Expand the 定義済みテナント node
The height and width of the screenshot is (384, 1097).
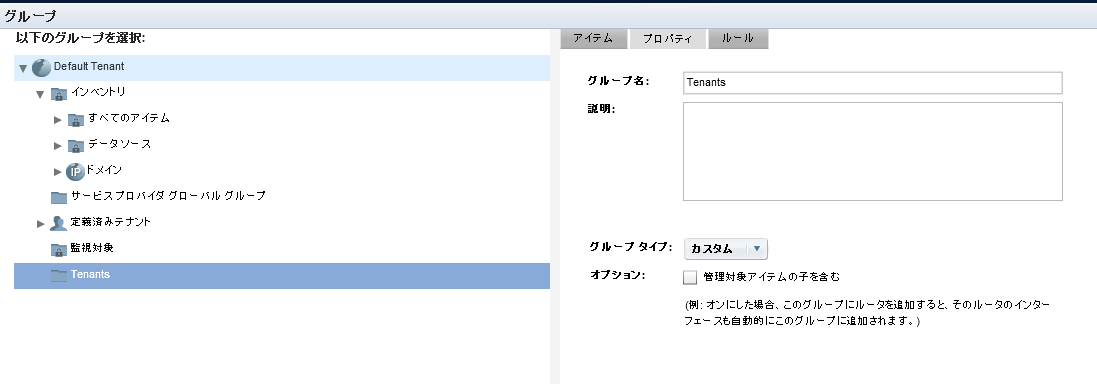pyautogui.click(x=41, y=224)
